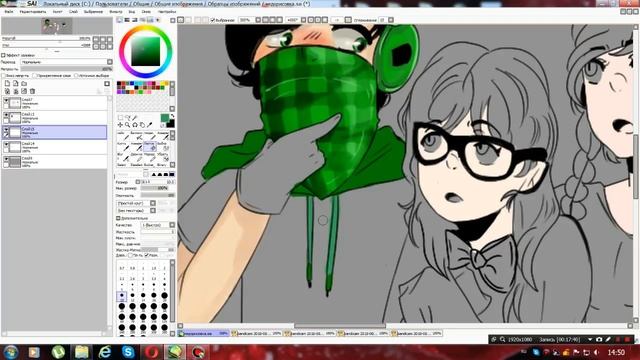Toggle the paper texture effect checkbox
The image size is (640, 360).
[3, 55]
